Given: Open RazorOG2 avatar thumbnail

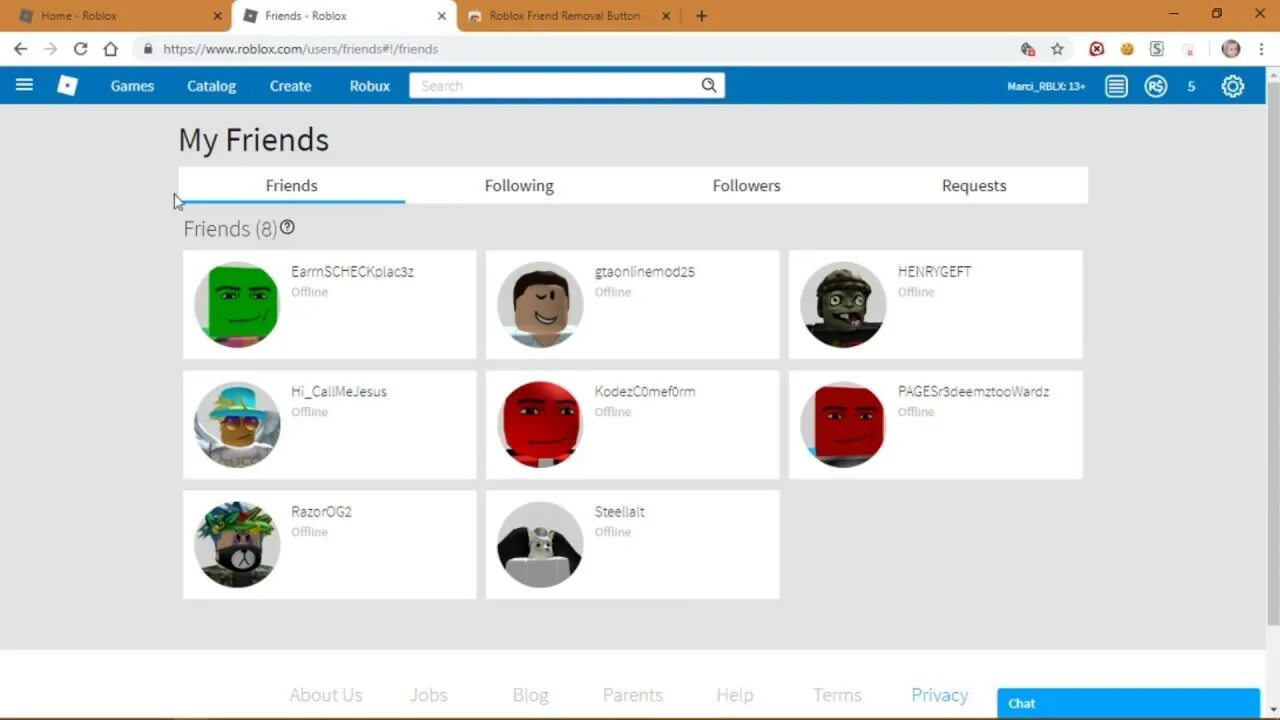Looking at the screenshot, I should [237, 545].
